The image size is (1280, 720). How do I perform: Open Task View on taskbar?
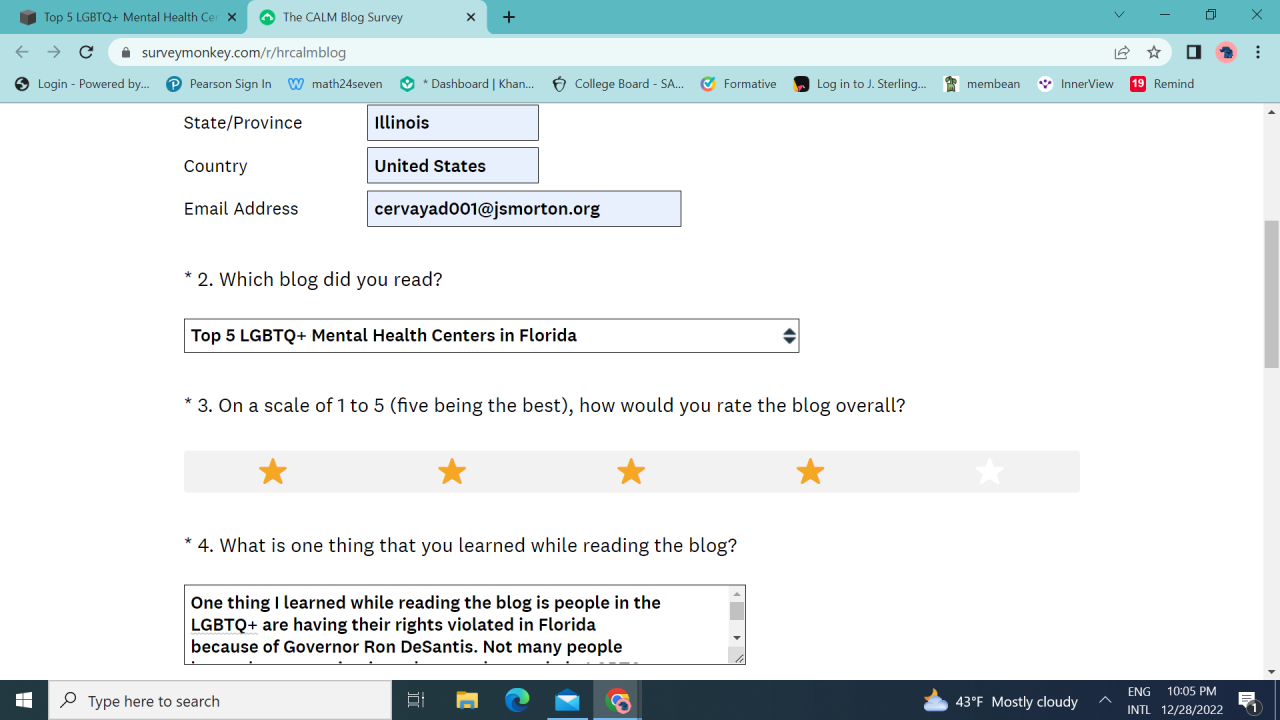point(416,700)
